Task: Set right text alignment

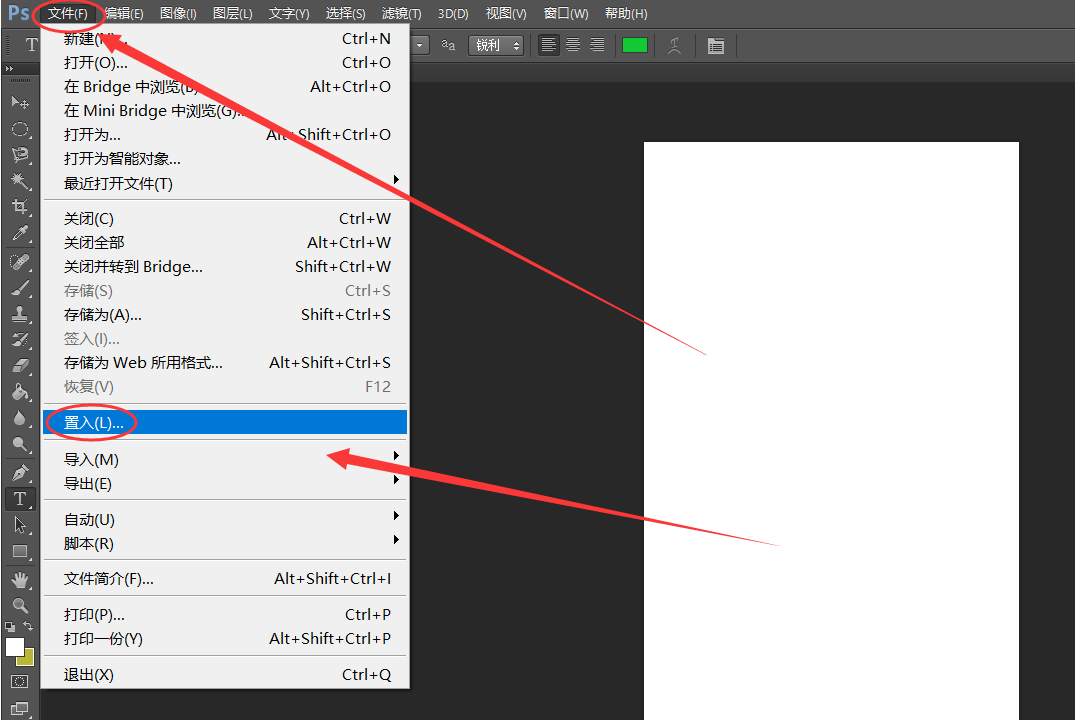Action: point(598,45)
